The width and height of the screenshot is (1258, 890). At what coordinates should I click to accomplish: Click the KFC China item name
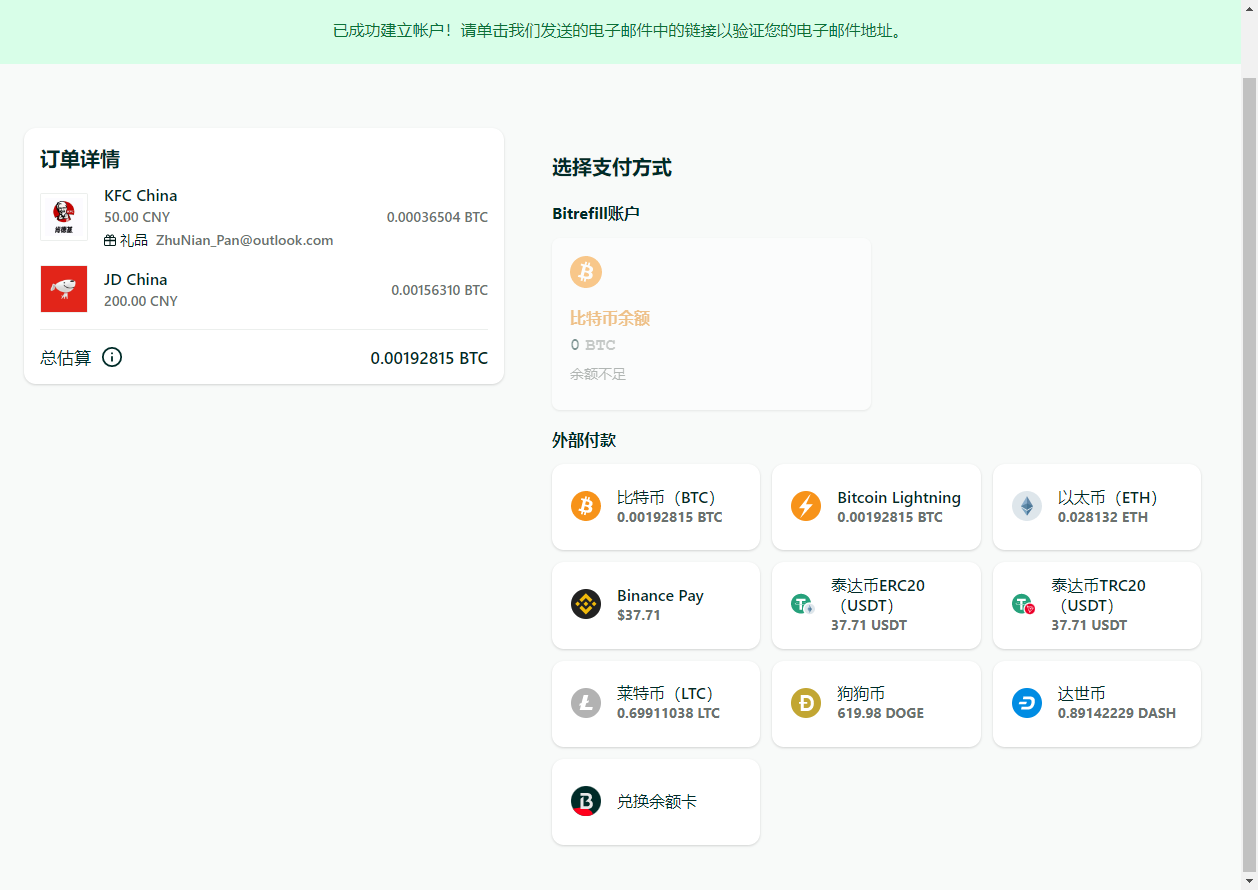coord(141,195)
